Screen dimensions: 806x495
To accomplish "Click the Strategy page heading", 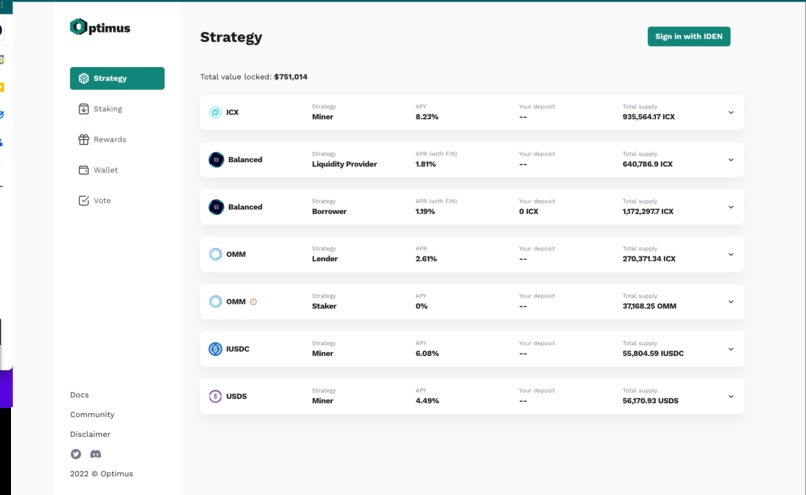I will [231, 38].
